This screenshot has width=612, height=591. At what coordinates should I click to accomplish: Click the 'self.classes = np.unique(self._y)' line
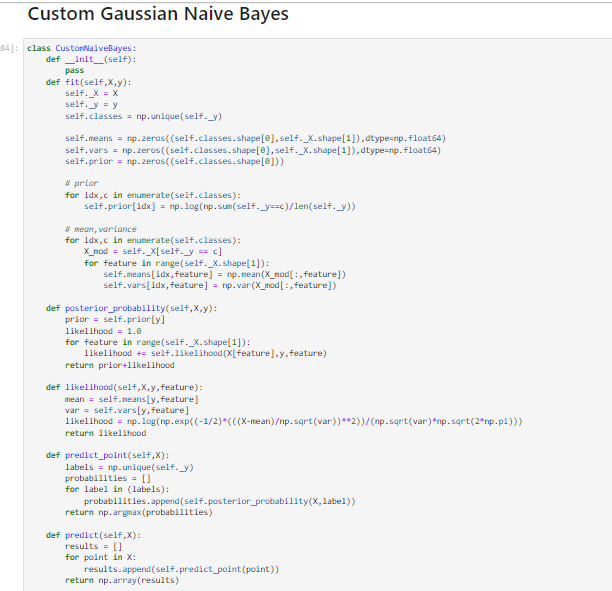click(x=143, y=116)
